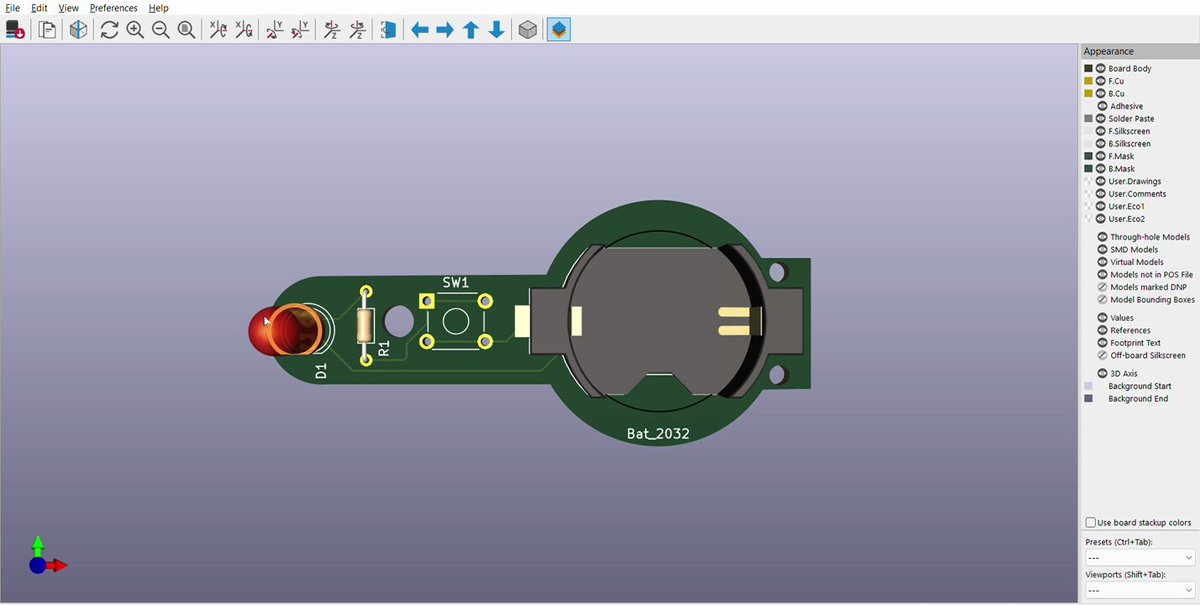Screen dimensions: 1200x605
Task: Hide References text eye
Action: (1102, 330)
